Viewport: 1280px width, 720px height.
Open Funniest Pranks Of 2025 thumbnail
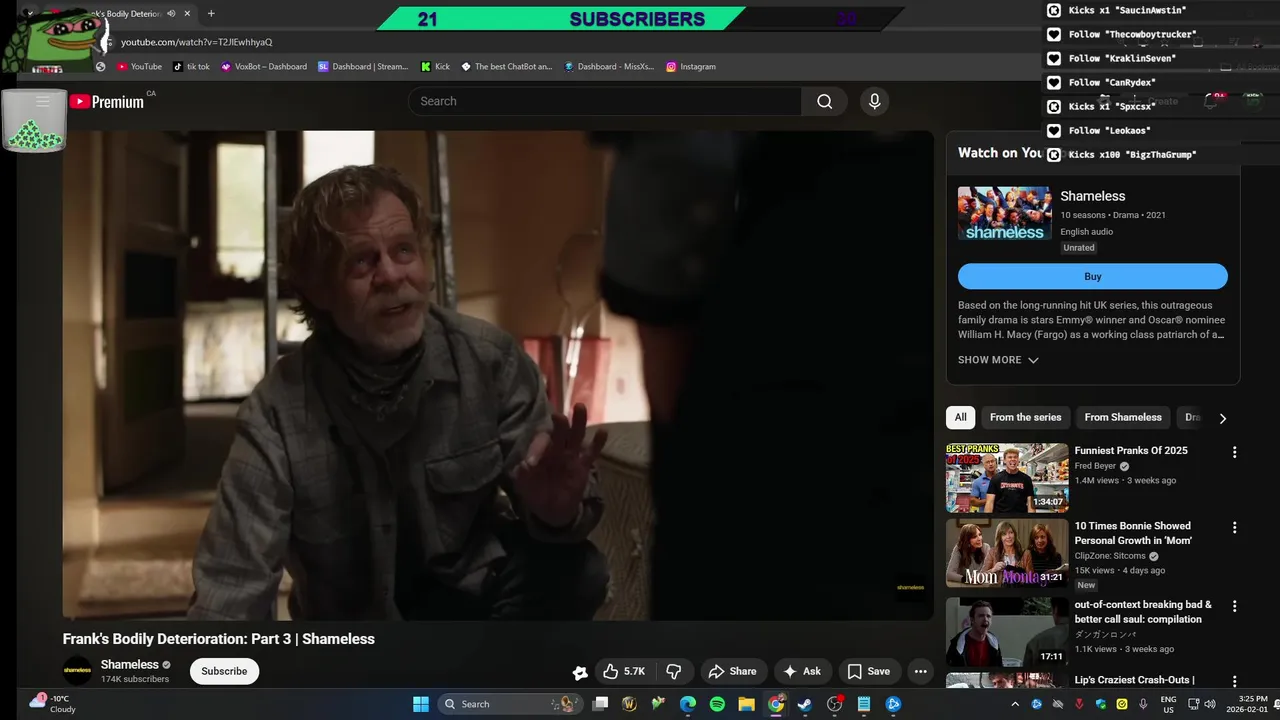pos(1007,477)
